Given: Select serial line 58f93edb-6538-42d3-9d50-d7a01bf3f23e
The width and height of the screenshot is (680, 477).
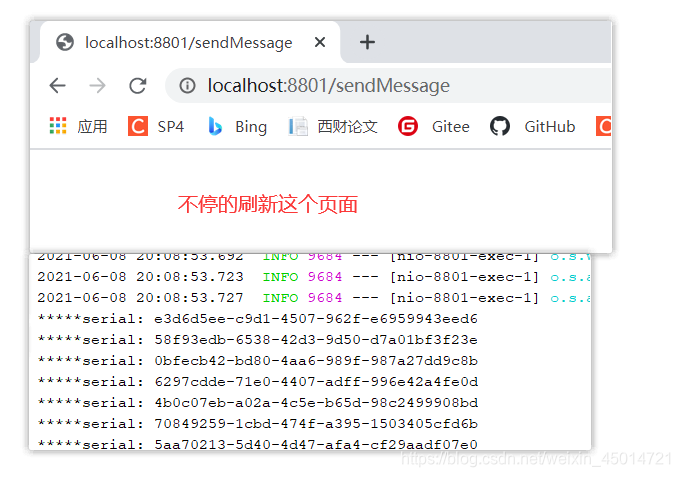Looking at the screenshot, I should pyautogui.click(x=258, y=340).
